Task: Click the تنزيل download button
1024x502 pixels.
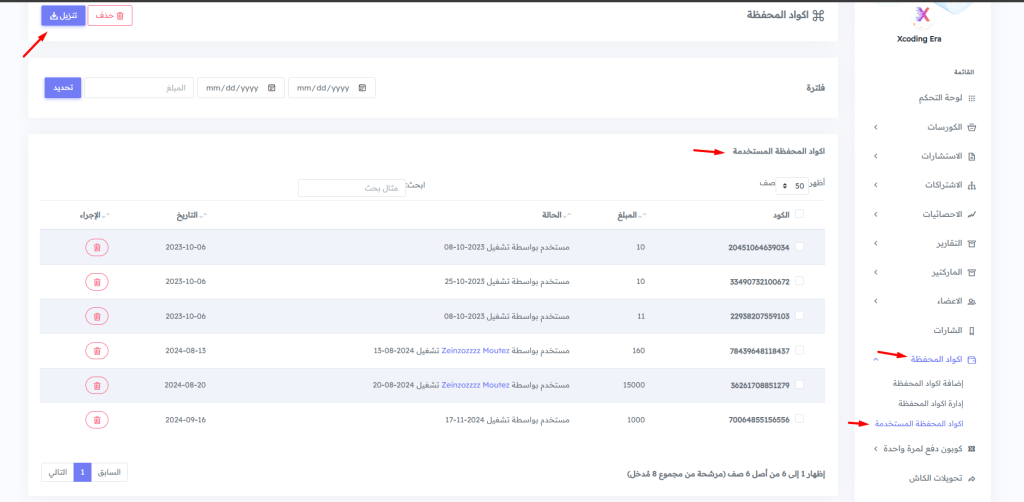Action: coord(63,16)
